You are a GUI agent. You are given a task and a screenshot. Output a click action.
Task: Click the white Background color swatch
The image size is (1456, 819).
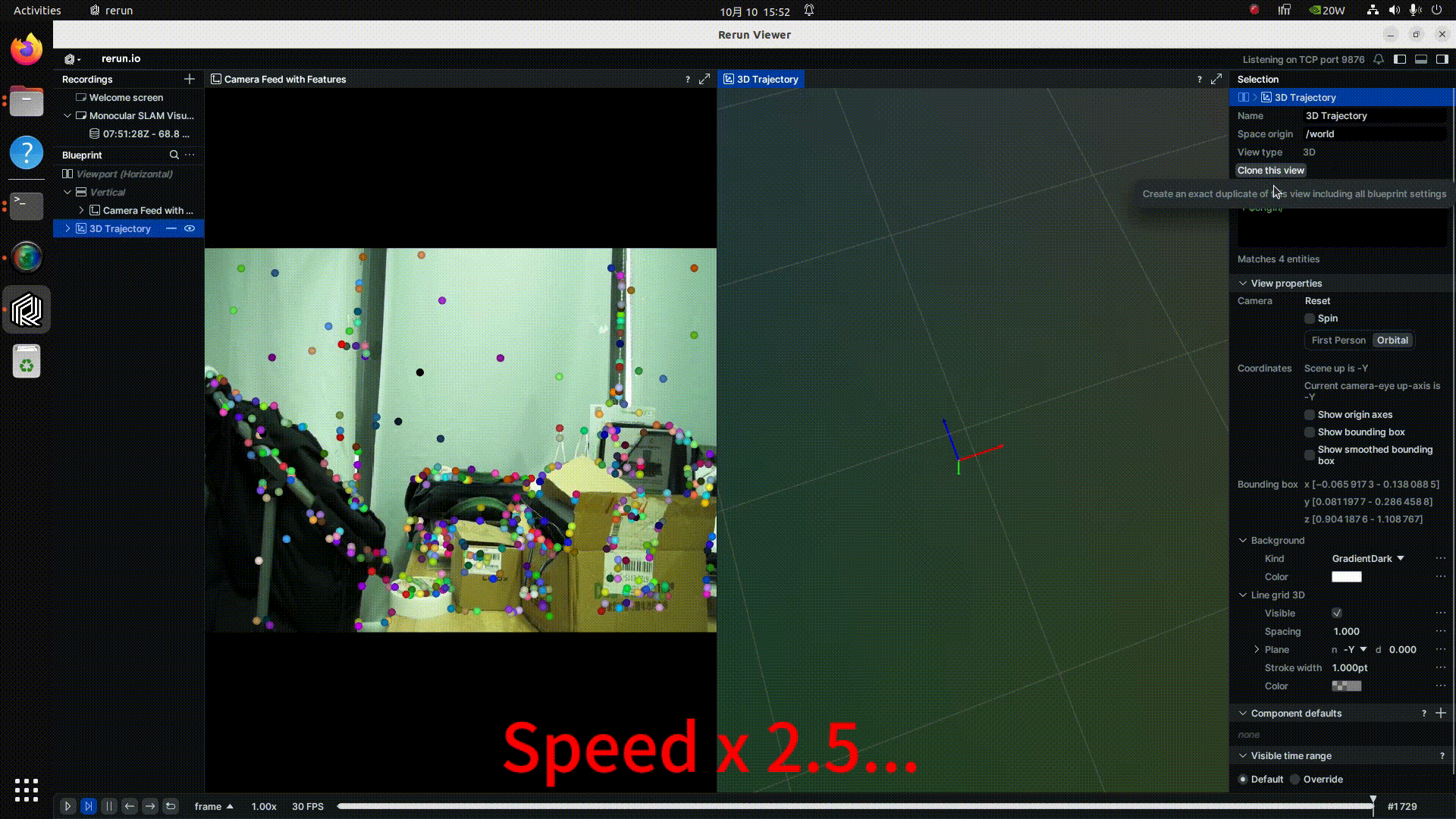point(1347,576)
